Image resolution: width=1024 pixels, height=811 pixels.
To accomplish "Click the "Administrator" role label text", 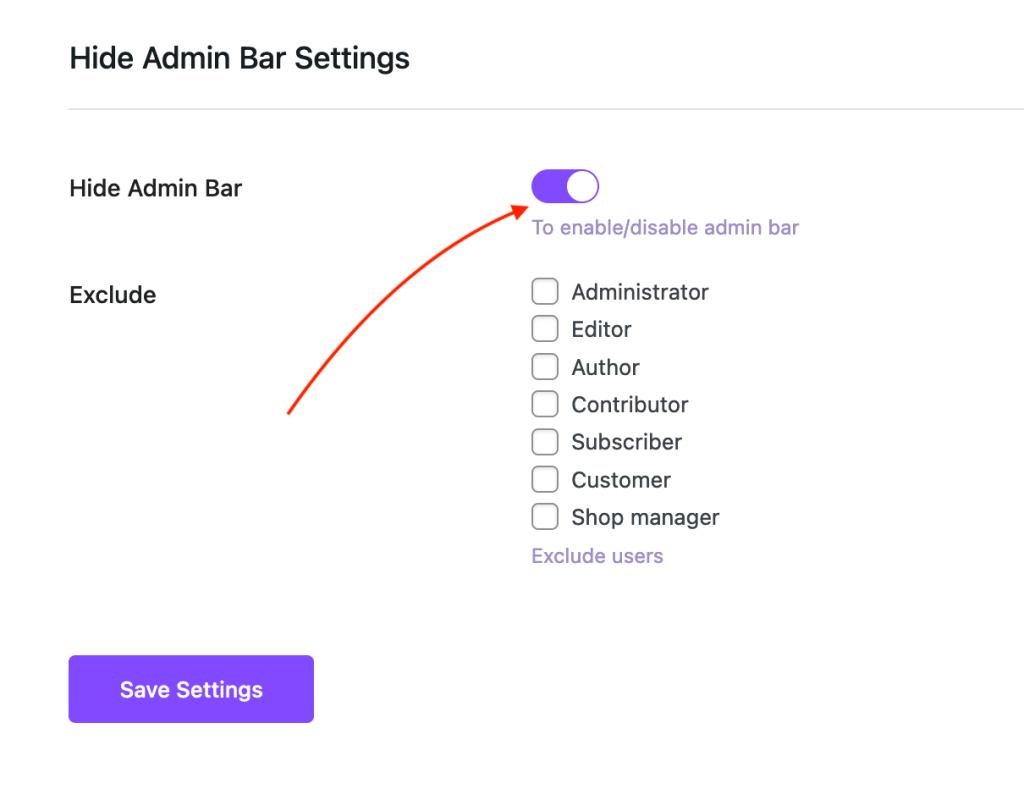I will click(x=640, y=292).
